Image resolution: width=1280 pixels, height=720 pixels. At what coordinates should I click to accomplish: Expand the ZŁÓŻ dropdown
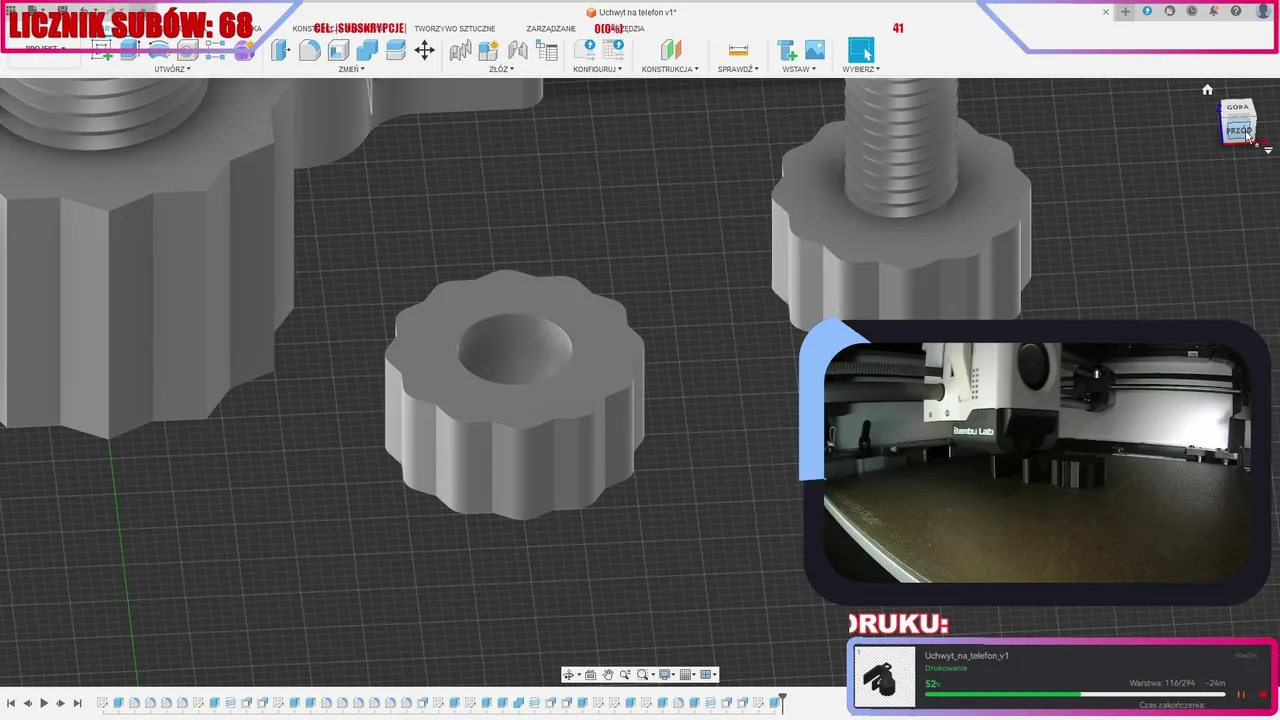pos(500,69)
